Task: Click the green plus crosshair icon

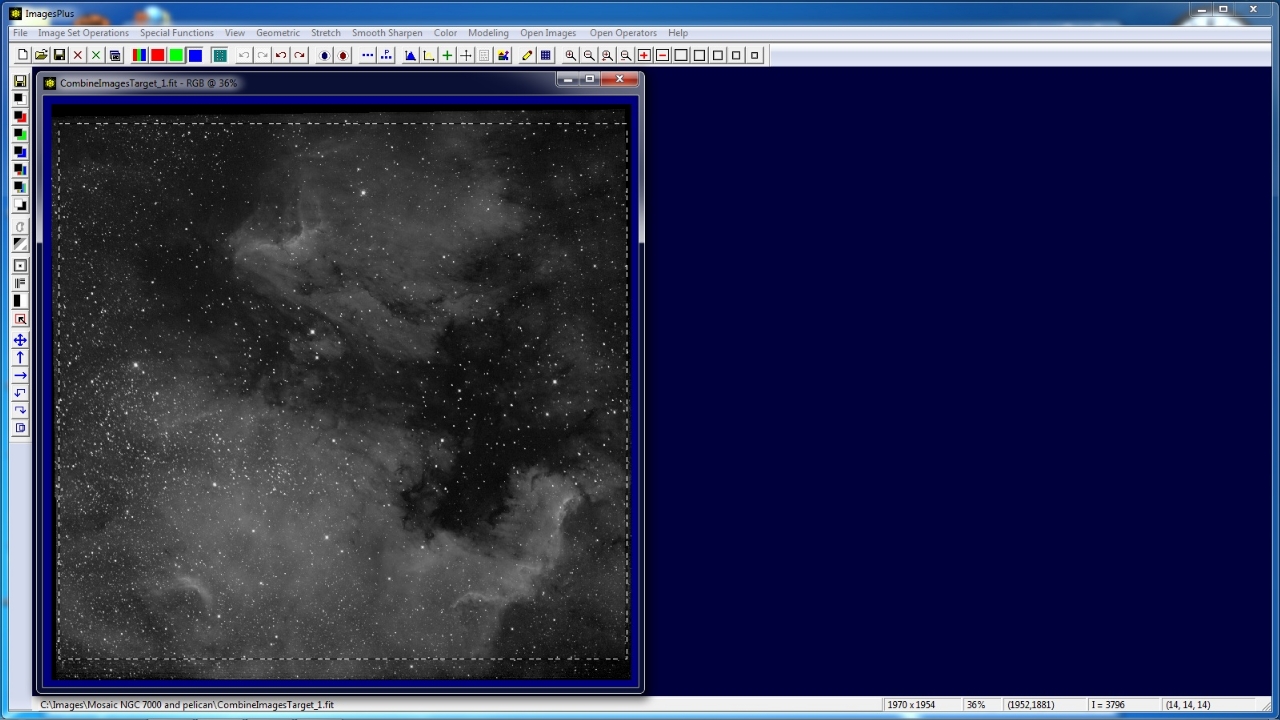Action: point(447,55)
